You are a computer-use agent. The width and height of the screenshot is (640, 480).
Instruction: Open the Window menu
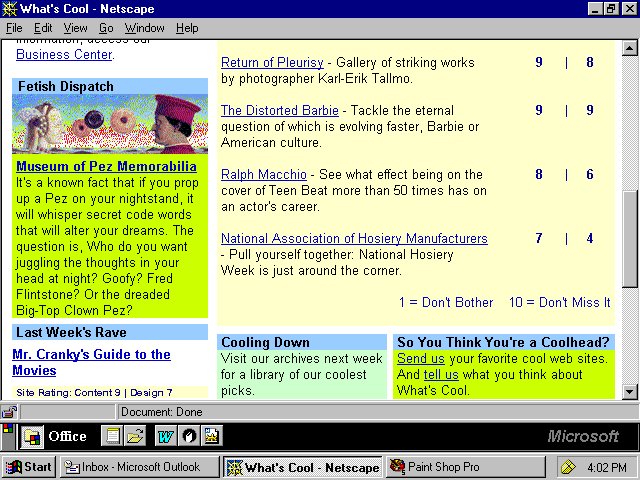[x=144, y=28]
